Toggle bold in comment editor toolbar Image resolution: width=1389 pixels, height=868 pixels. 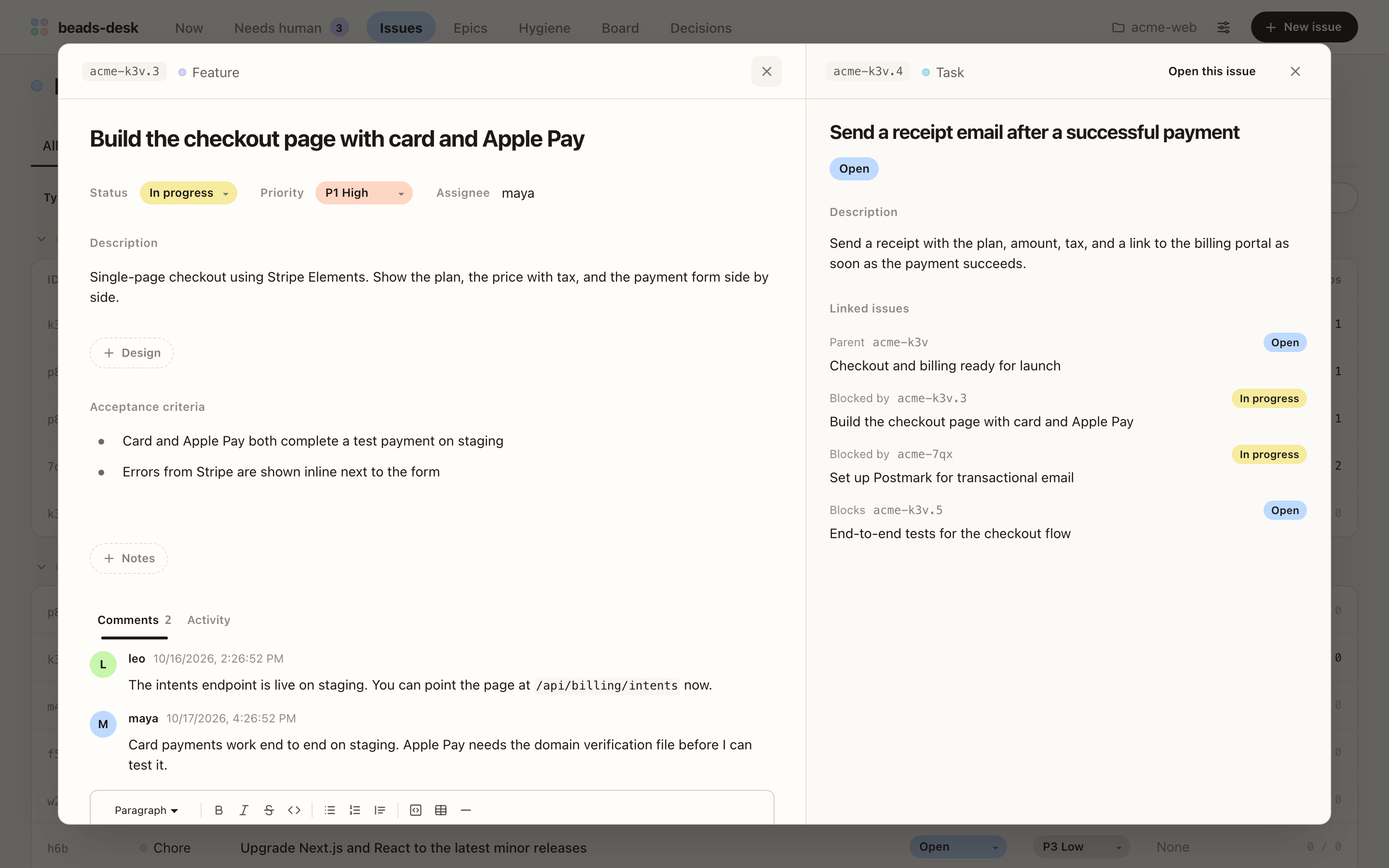point(218,810)
